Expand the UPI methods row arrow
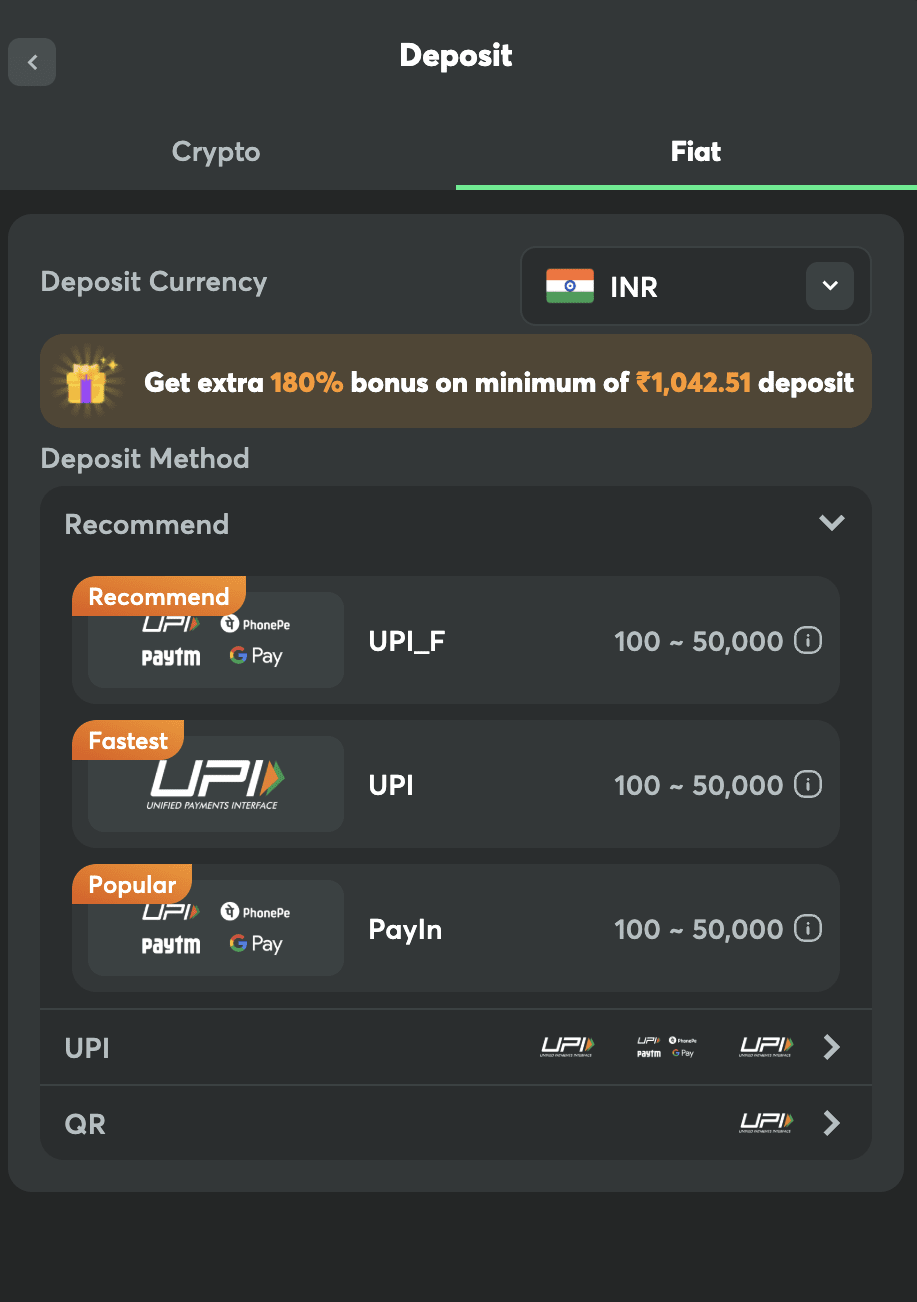The width and height of the screenshot is (917, 1302). click(x=831, y=1047)
